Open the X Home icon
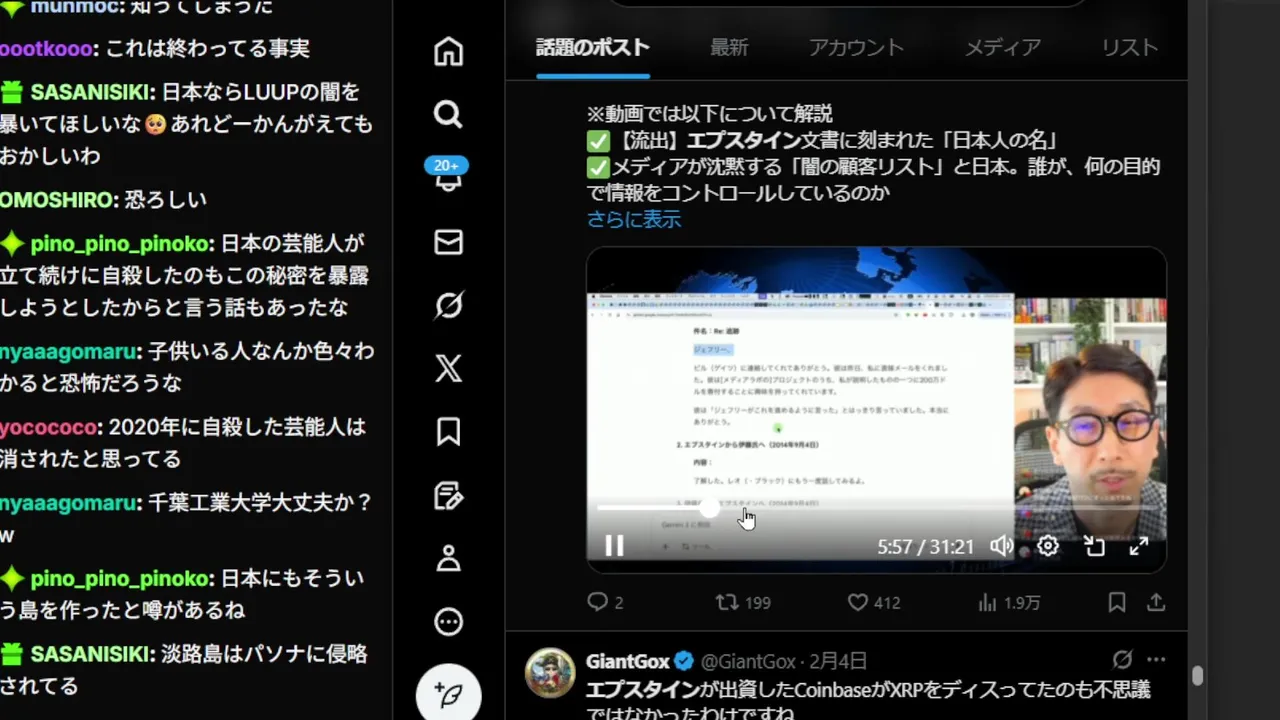The image size is (1280, 720). (448, 51)
